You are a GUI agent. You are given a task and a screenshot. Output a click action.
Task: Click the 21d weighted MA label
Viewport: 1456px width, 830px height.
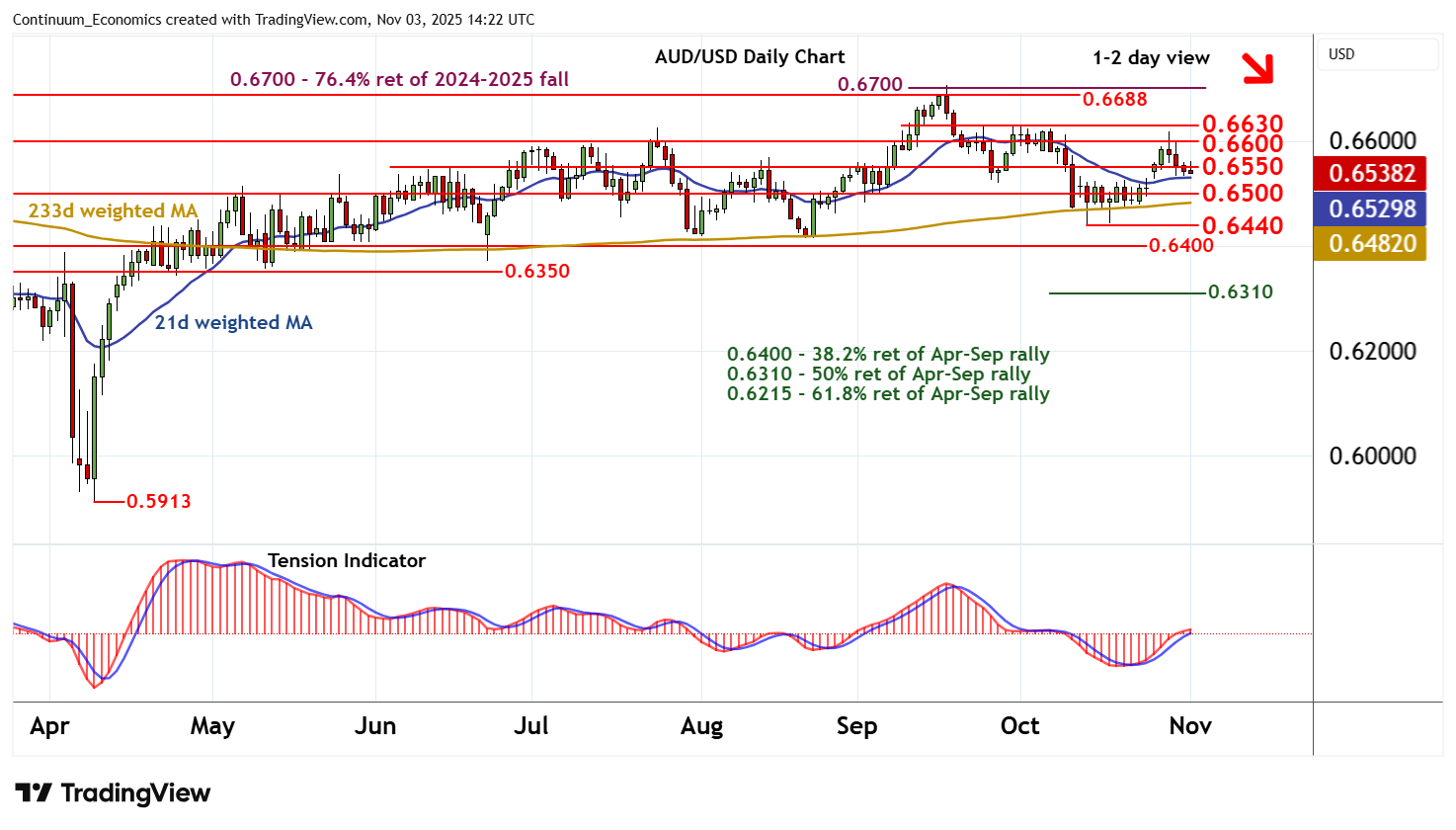pyautogui.click(x=233, y=322)
